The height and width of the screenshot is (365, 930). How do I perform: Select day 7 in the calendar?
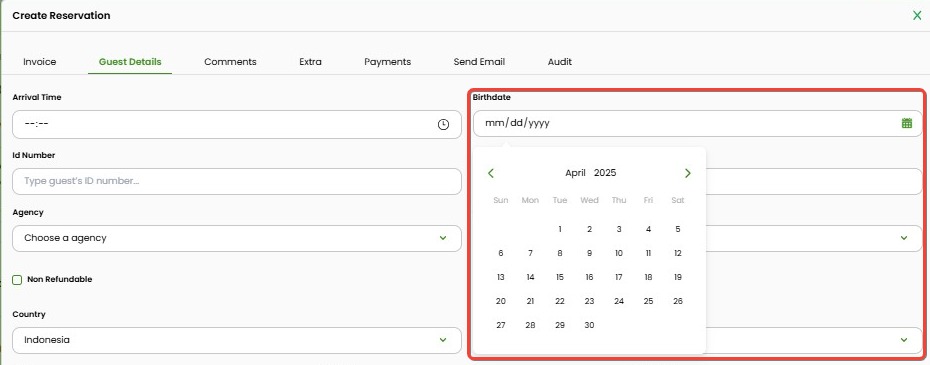[x=530, y=253]
